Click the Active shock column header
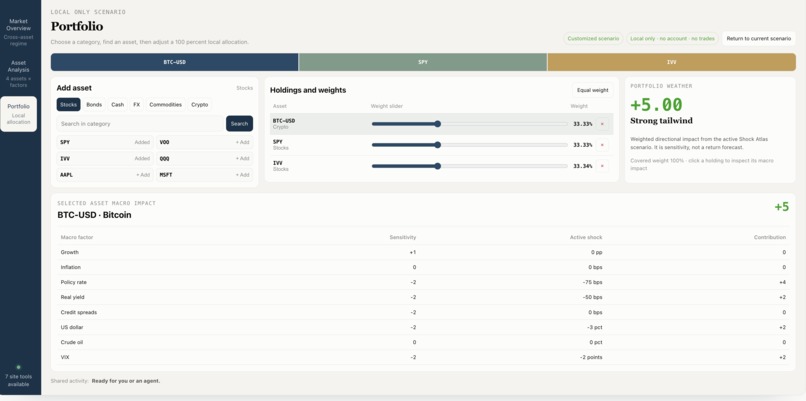806x401 pixels. (x=586, y=237)
